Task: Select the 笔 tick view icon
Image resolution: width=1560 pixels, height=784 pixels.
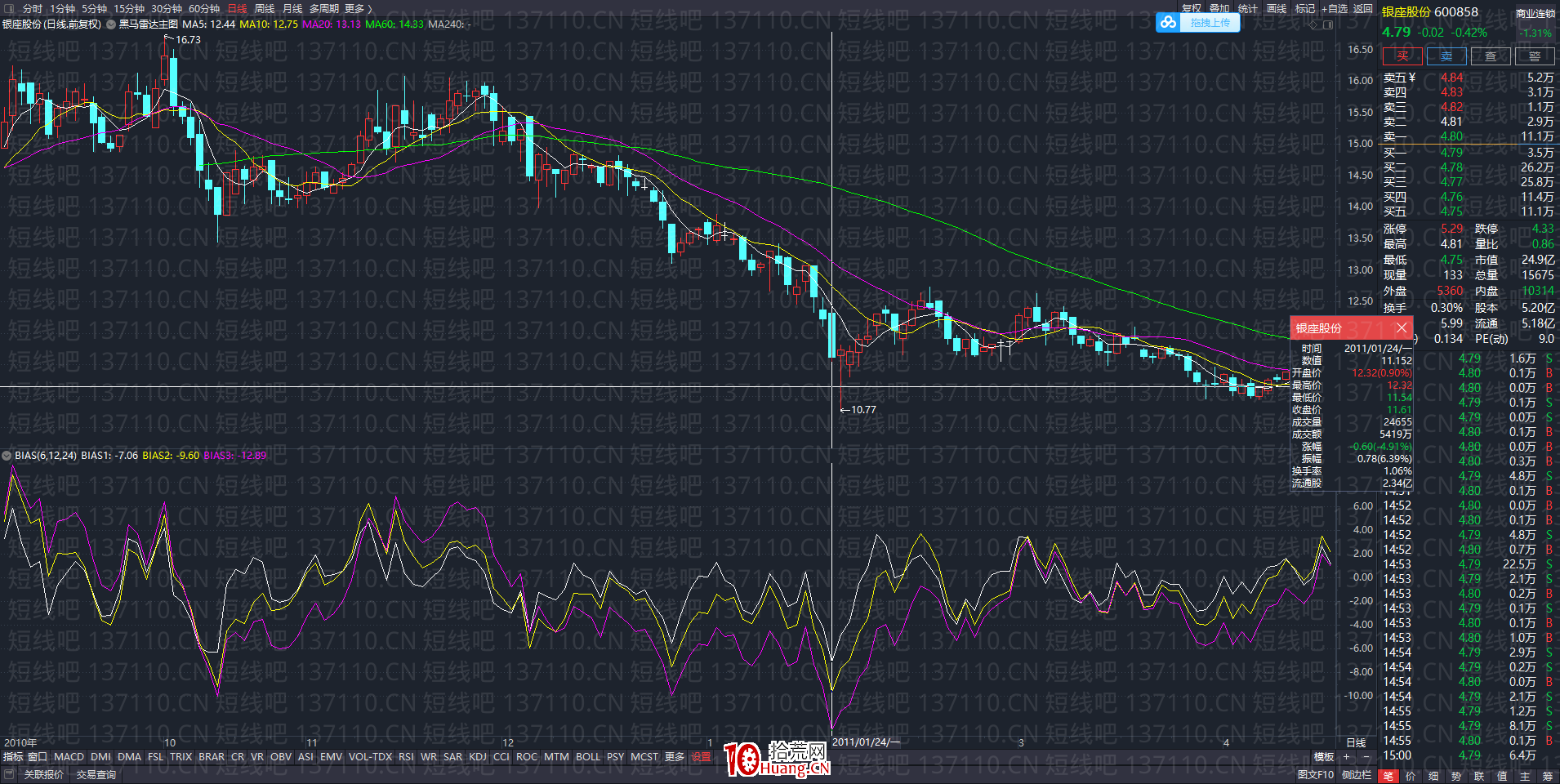Action: (1388, 776)
